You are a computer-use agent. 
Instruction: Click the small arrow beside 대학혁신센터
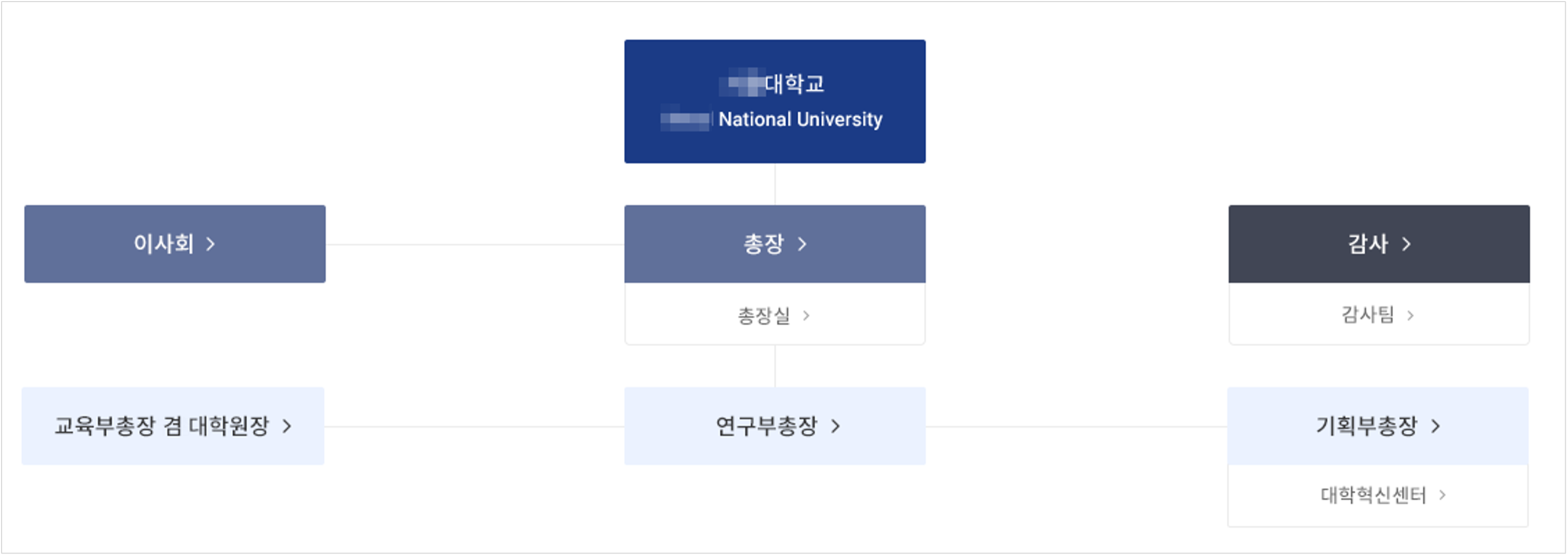point(1442,495)
